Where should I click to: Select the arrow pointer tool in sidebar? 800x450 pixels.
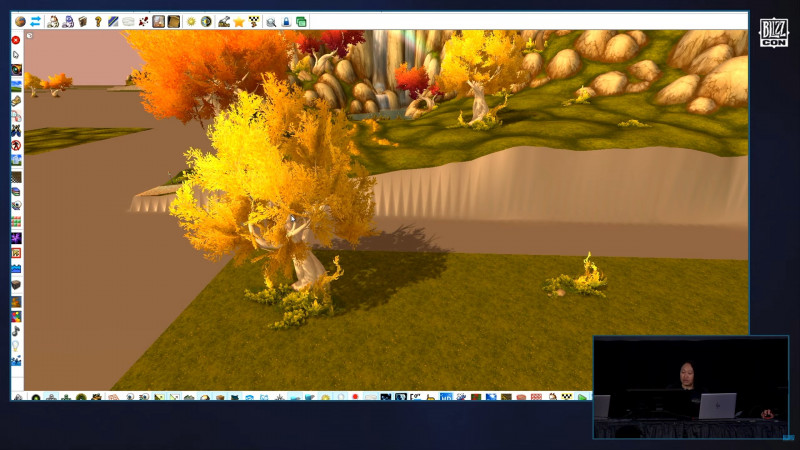(16, 55)
